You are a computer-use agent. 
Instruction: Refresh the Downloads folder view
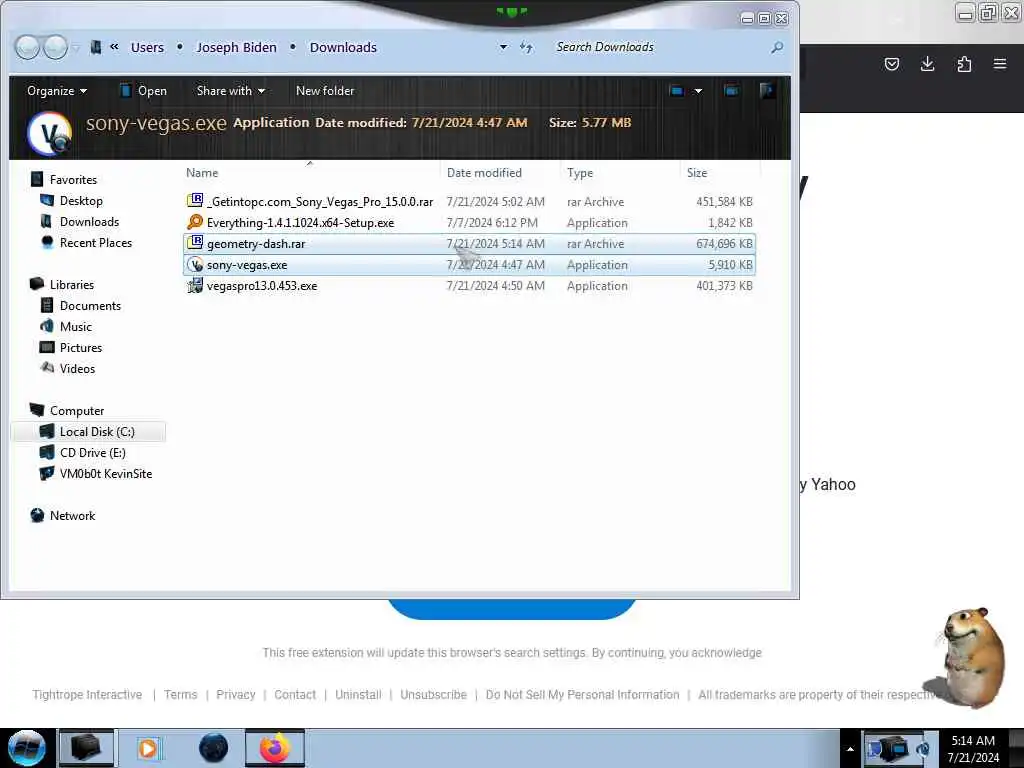tap(526, 47)
